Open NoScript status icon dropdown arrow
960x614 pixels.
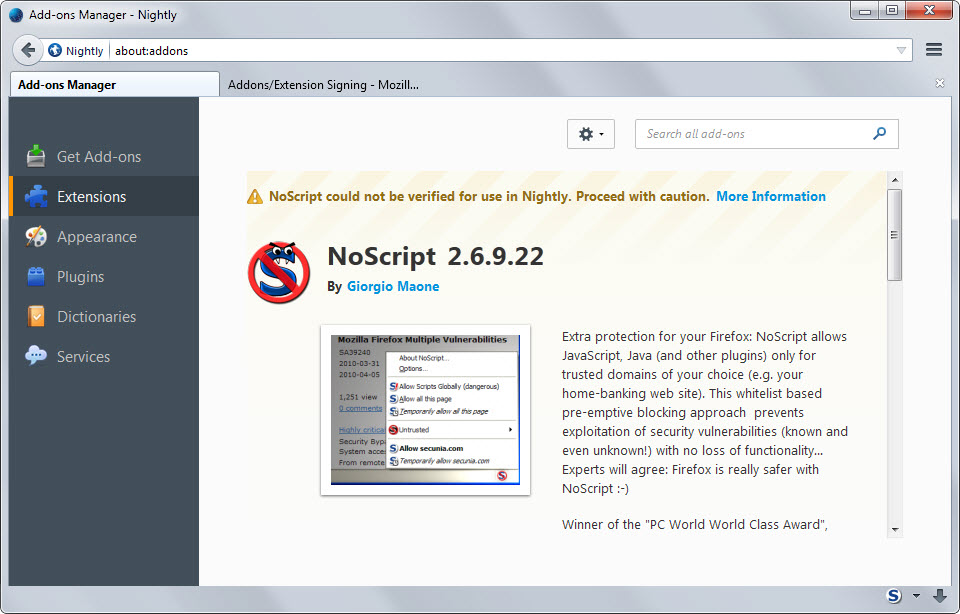tap(916, 597)
